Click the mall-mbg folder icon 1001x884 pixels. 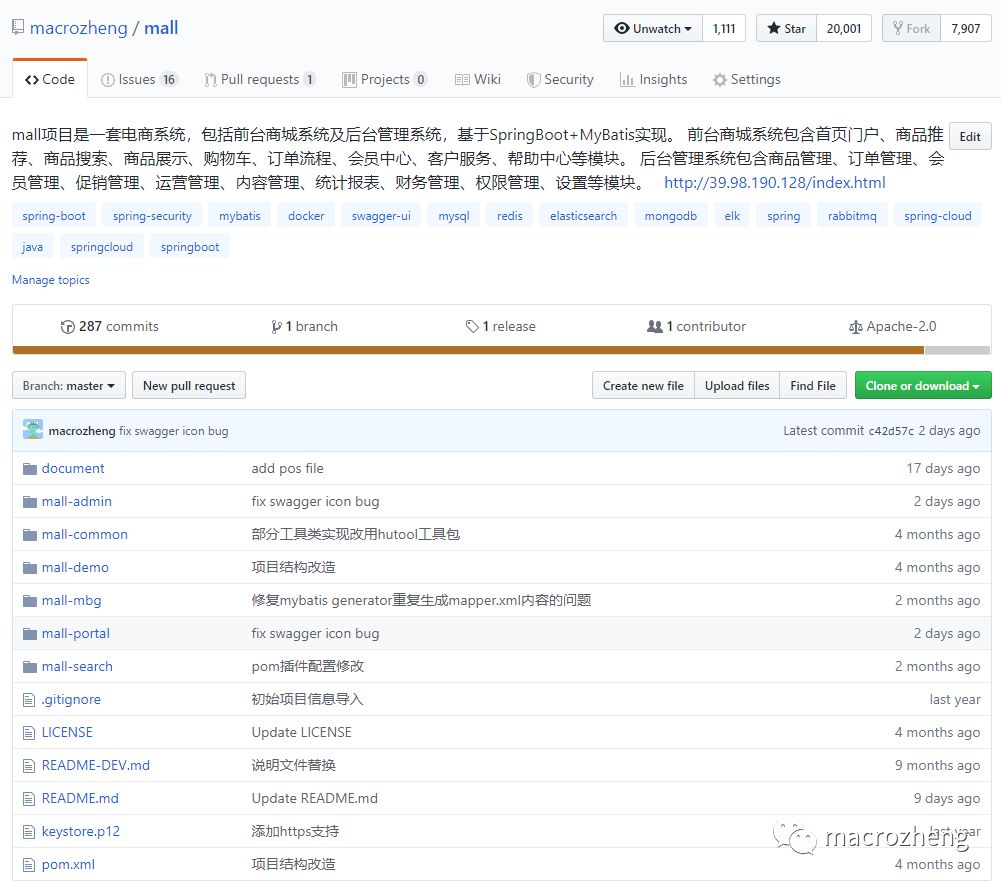click(29, 601)
